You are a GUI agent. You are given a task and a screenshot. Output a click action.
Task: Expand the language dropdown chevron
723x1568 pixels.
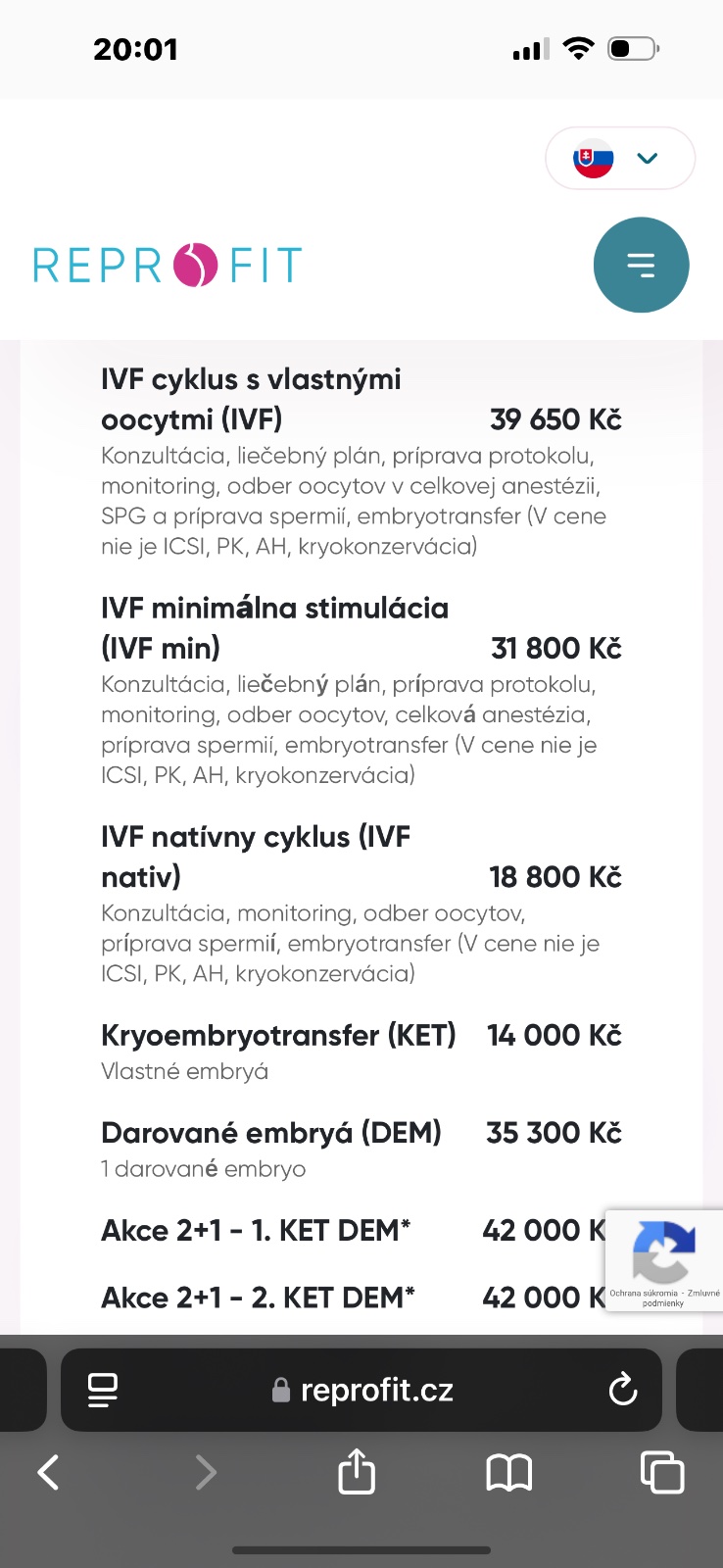pyautogui.click(x=648, y=158)
